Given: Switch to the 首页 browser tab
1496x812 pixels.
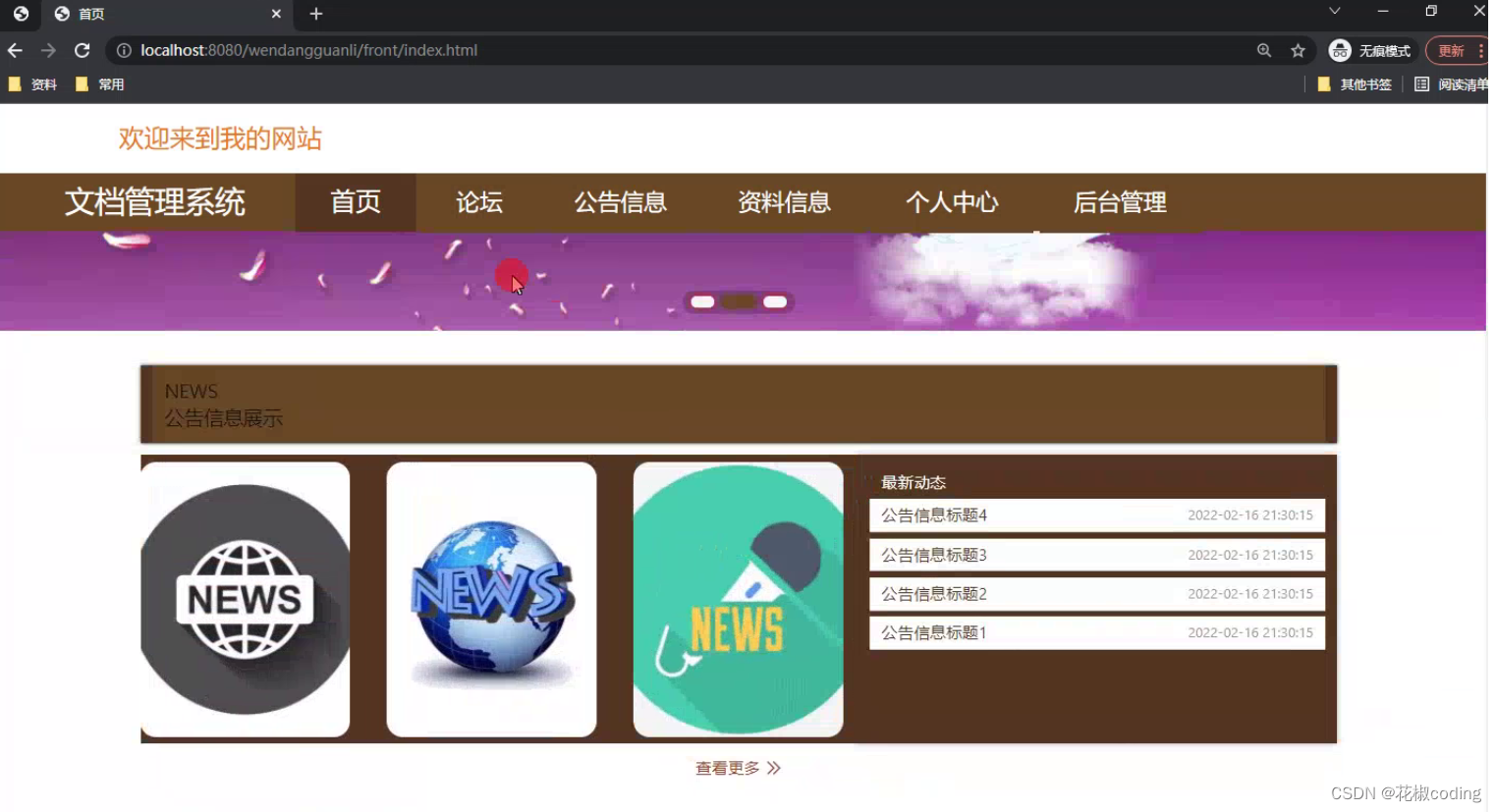Looking at the screenshot, I should [88, 14].
